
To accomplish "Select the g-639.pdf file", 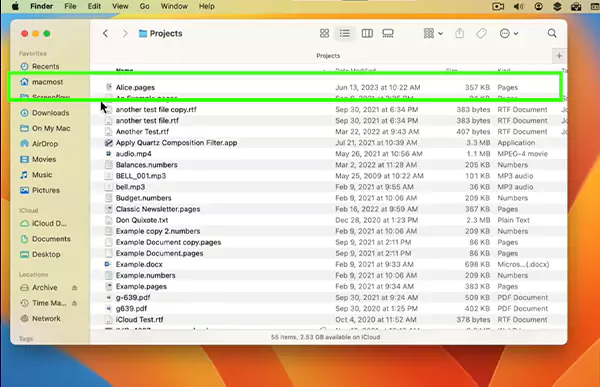I will (x=328, y=298).
